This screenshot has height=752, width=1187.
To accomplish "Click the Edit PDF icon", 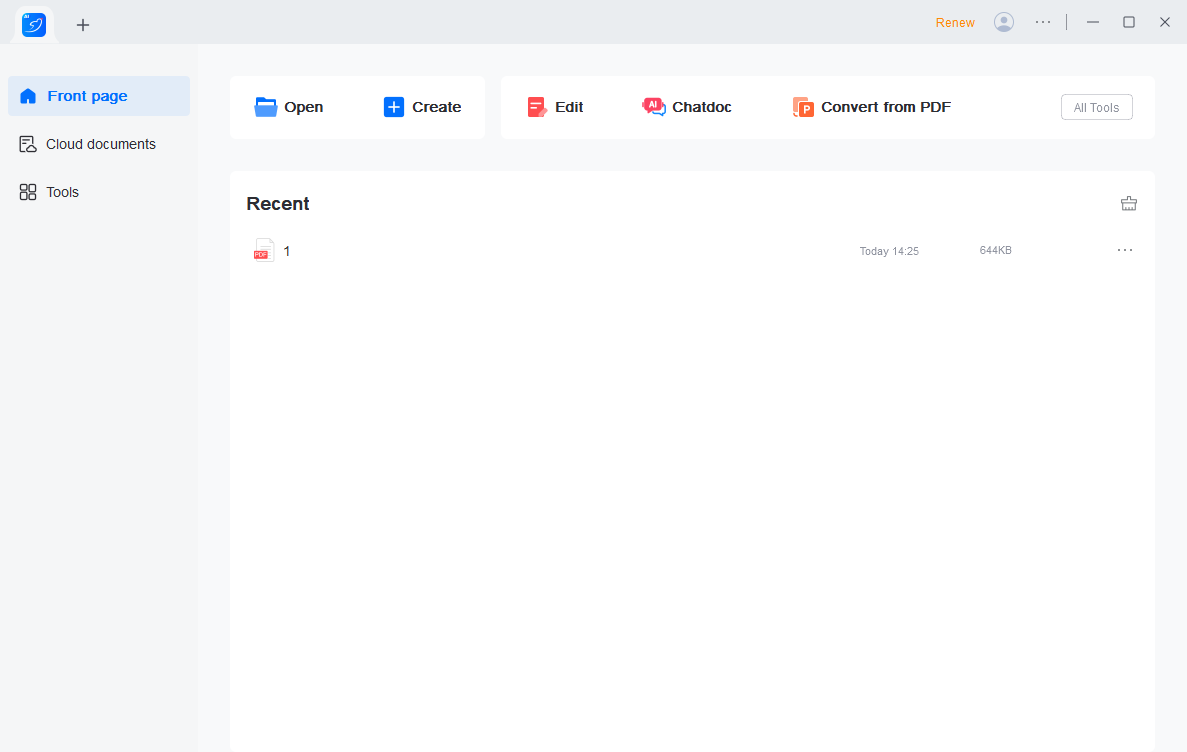I will click(x=537, y=107).
